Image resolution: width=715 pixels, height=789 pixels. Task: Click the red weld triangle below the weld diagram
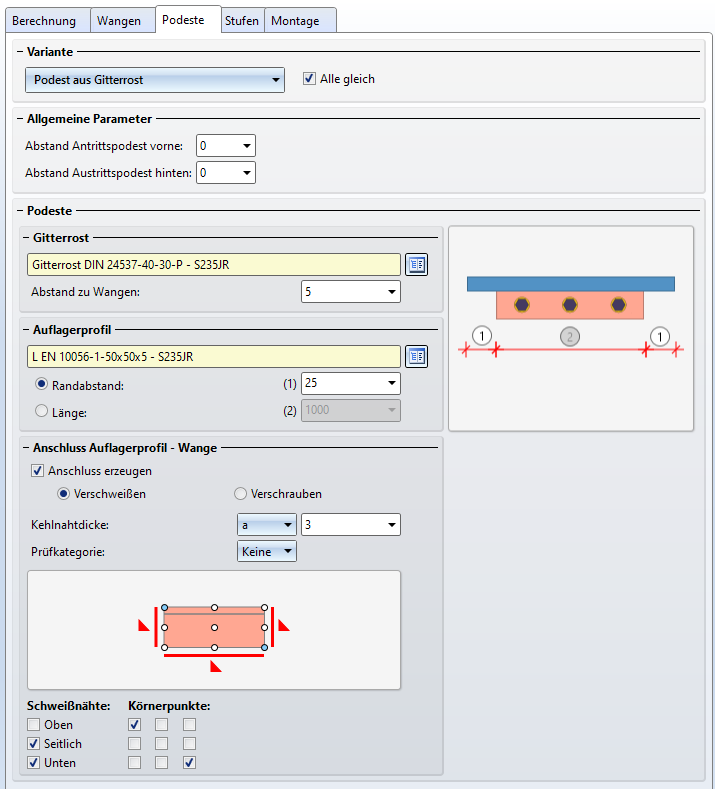pyautogui.click(x=215, y=665)
